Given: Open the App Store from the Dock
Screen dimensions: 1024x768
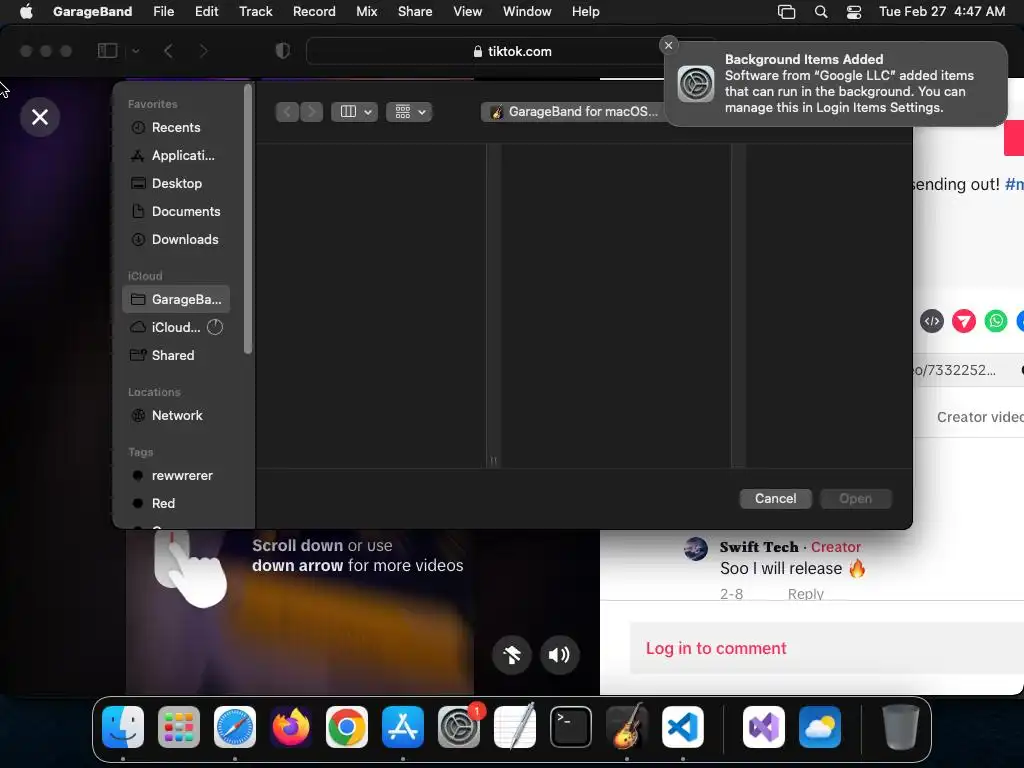Looking at the screenshot, I should pos(403,727).
